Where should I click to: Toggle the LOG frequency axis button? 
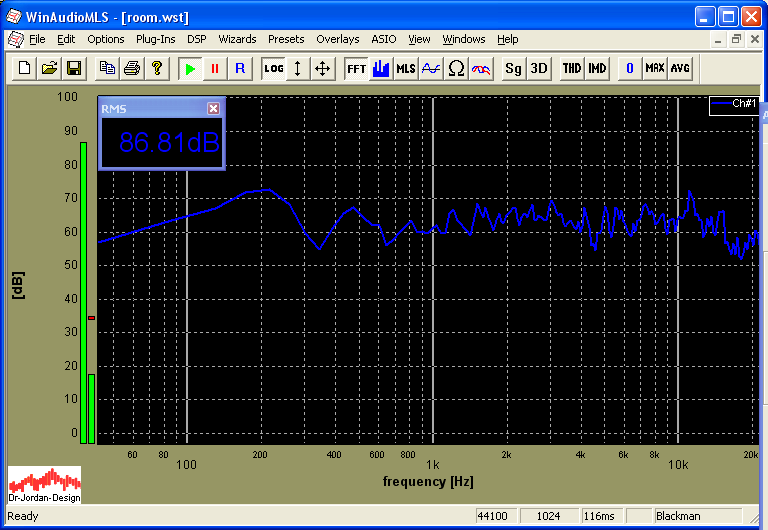point(273,69)
